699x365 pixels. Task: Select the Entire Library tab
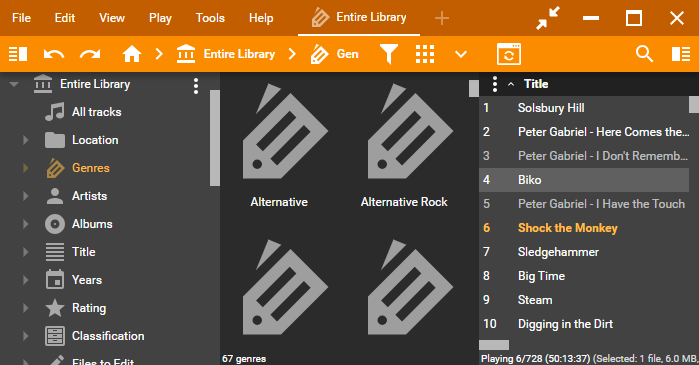(x=359, y=18)
